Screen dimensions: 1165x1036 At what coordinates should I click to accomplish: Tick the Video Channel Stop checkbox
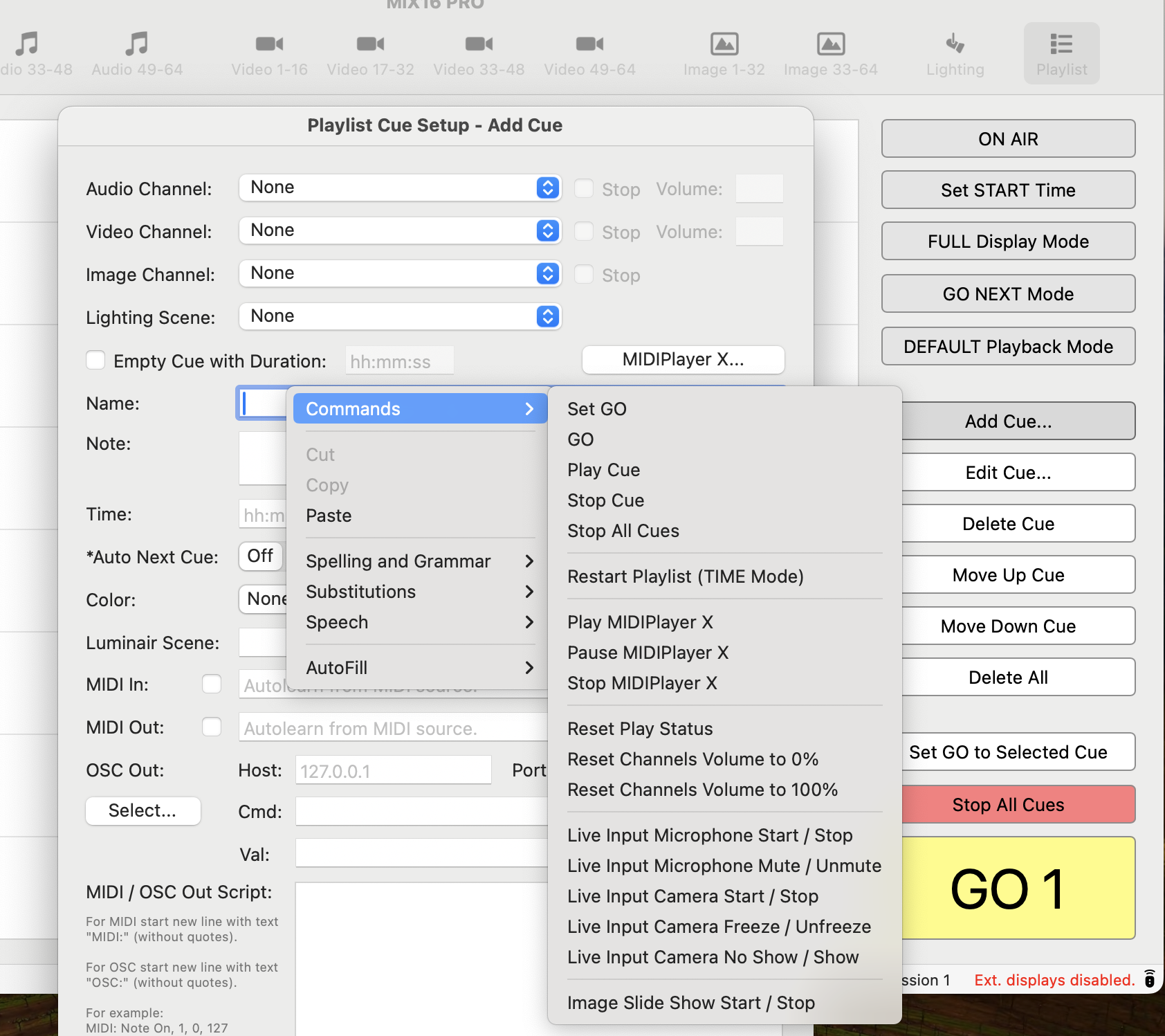pos(584,231)
